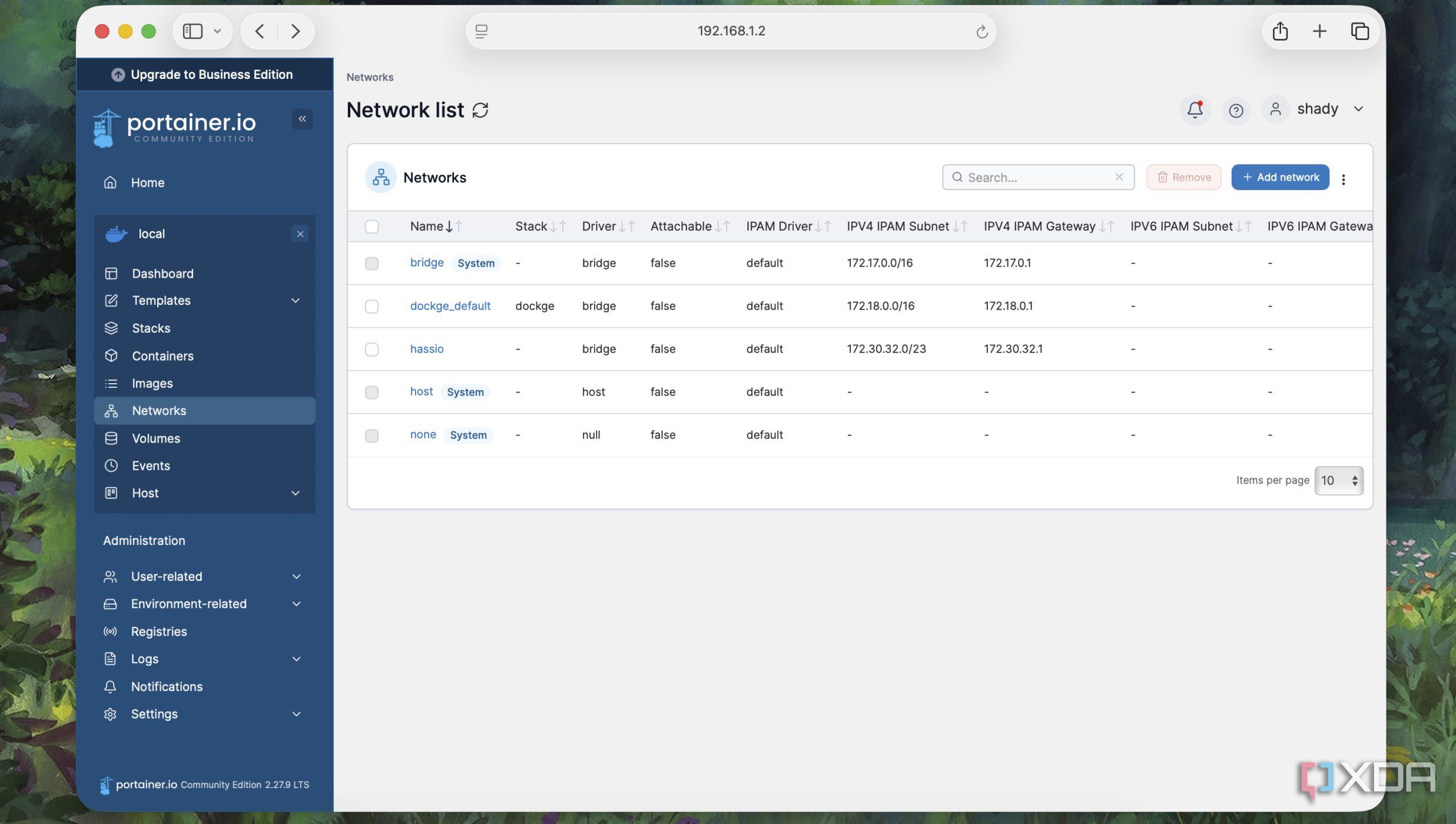The image size is (1456, 824).
Task: Click the Safari share icon
Action: click(x=1280, y=31)
